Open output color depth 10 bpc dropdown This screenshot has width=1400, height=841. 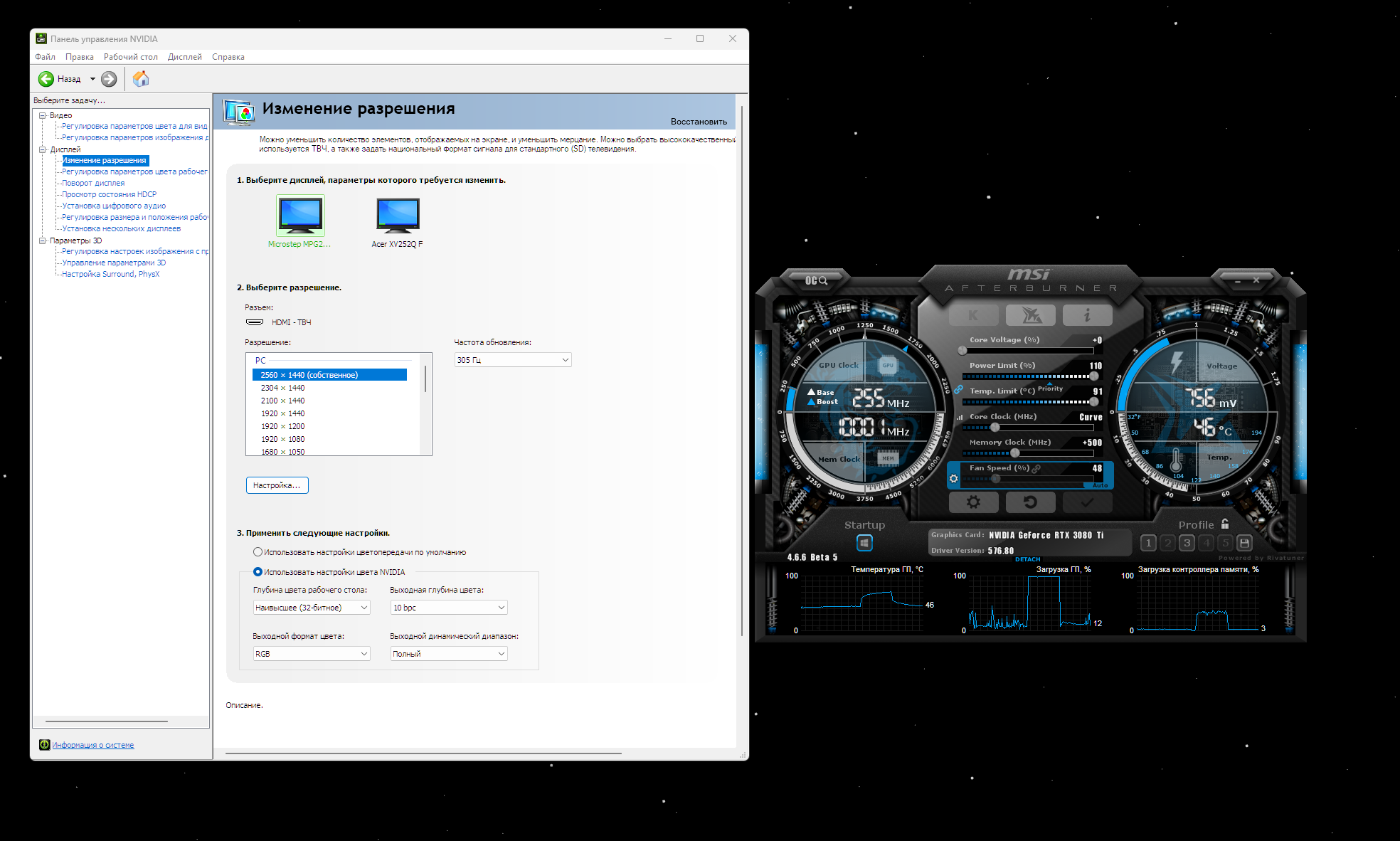click(x=449, y=608)
